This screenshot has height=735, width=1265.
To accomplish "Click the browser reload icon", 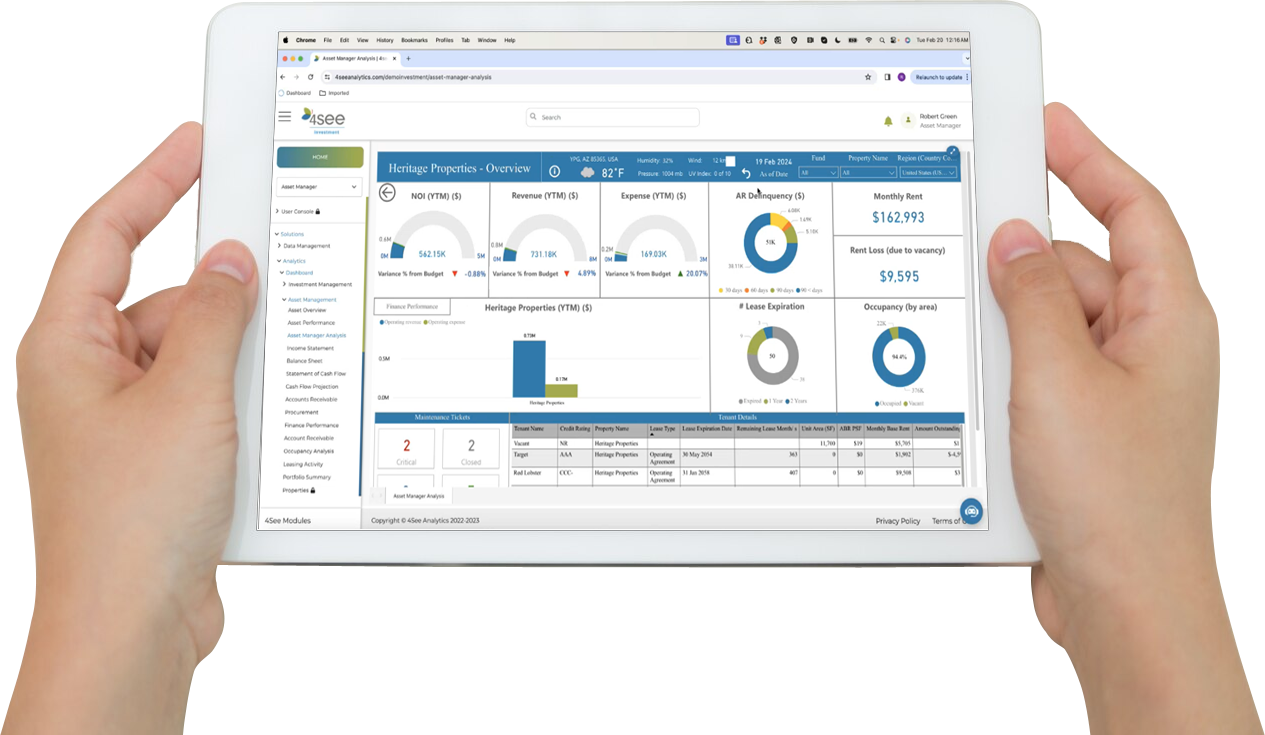I will (x=310, y=77).
